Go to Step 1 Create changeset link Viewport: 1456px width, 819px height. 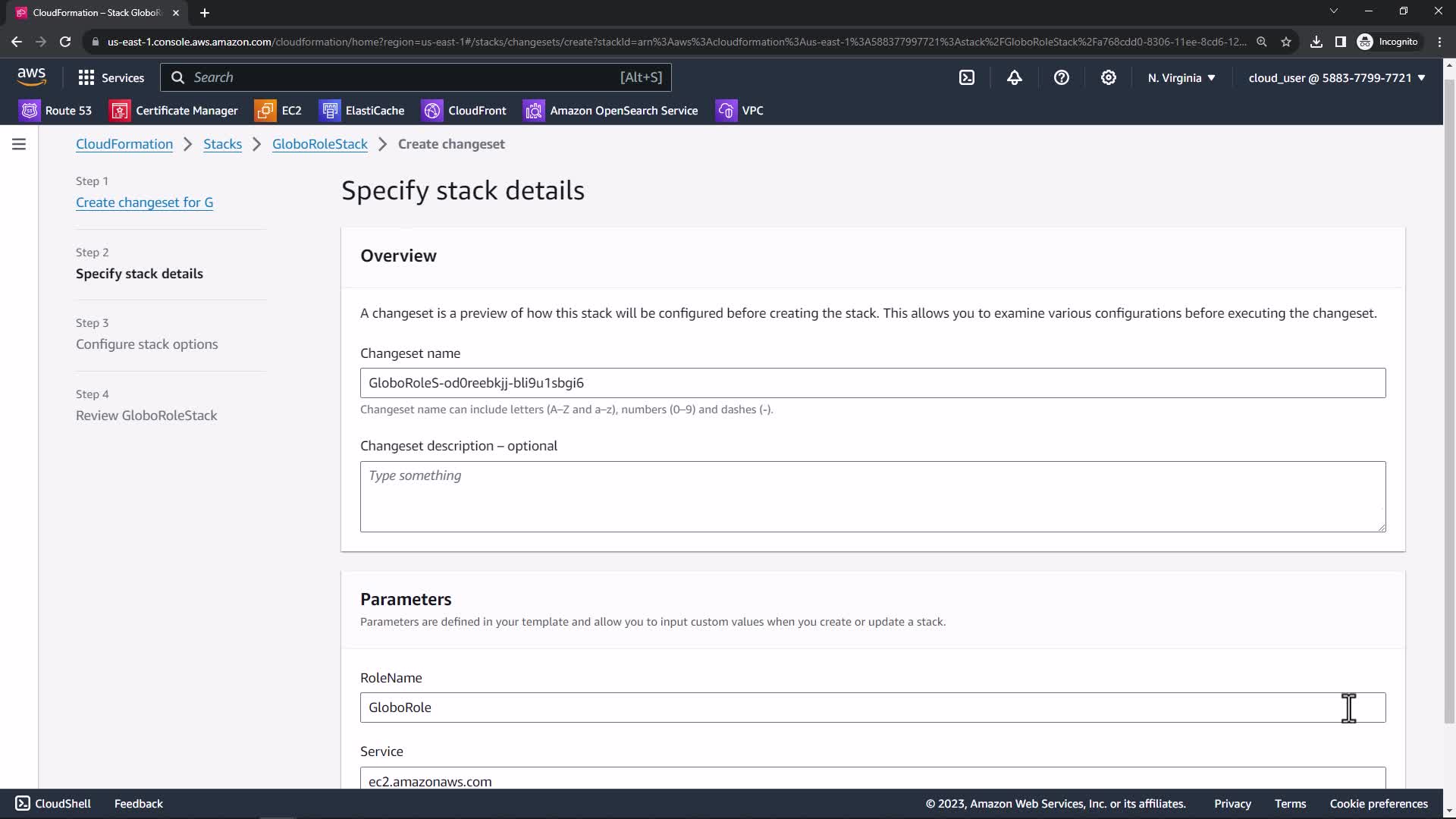pos(144,202)
